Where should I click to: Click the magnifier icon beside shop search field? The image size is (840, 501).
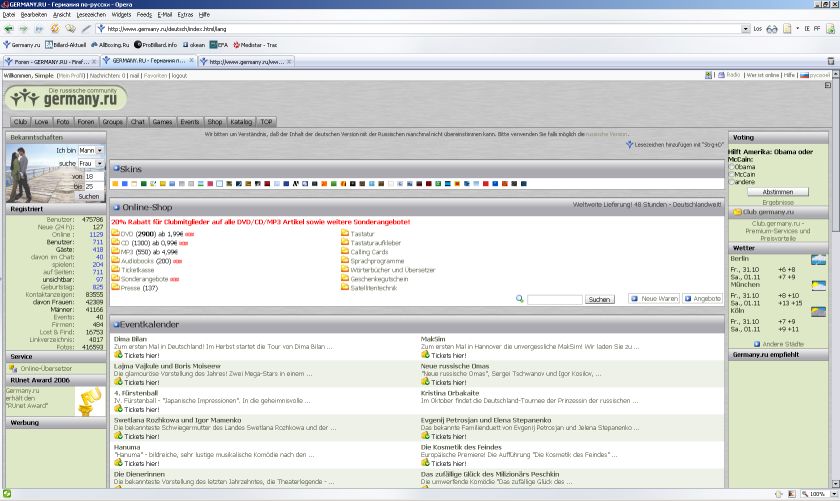(519, 299)
